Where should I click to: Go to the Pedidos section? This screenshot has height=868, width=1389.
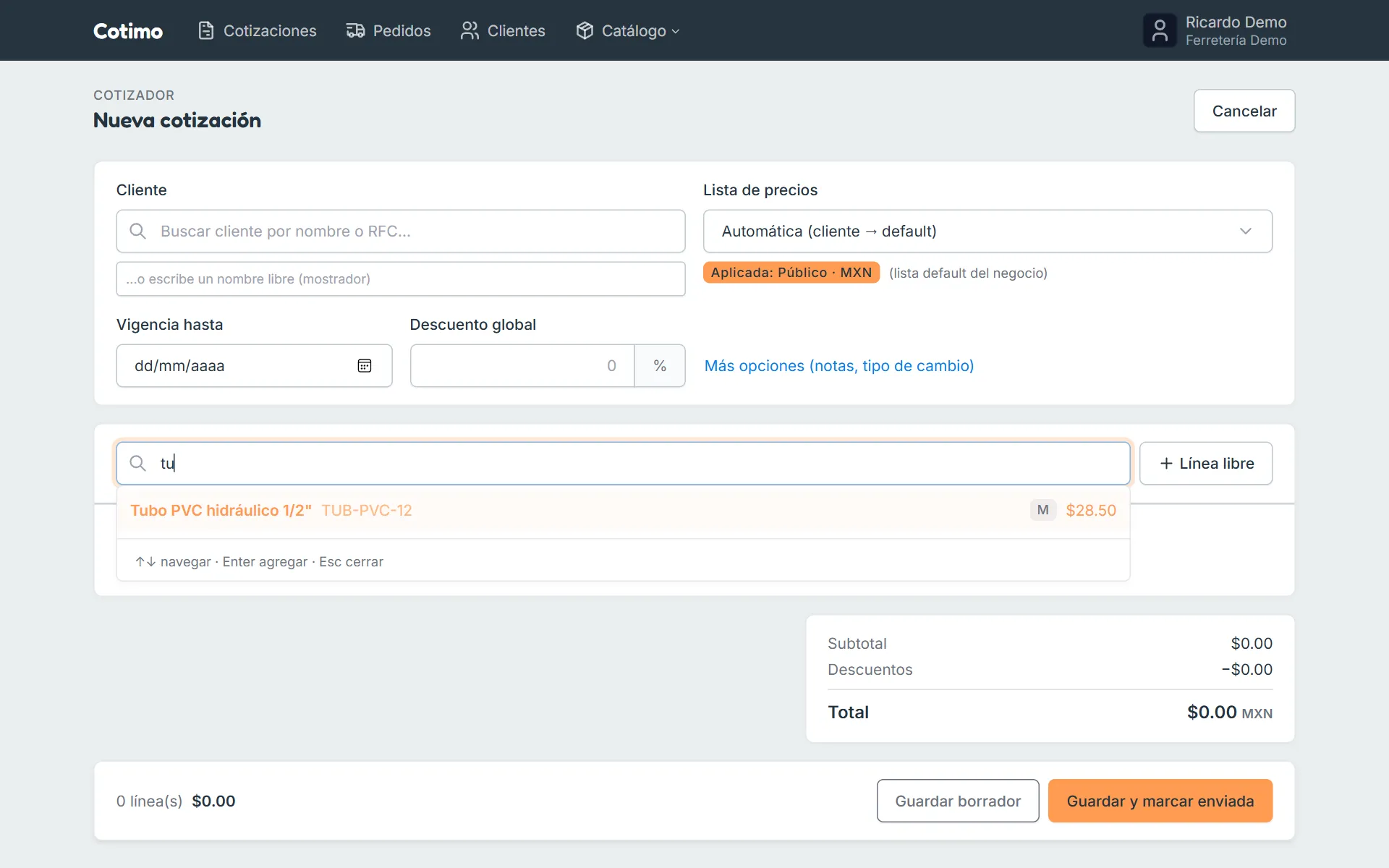coord(388,30)
